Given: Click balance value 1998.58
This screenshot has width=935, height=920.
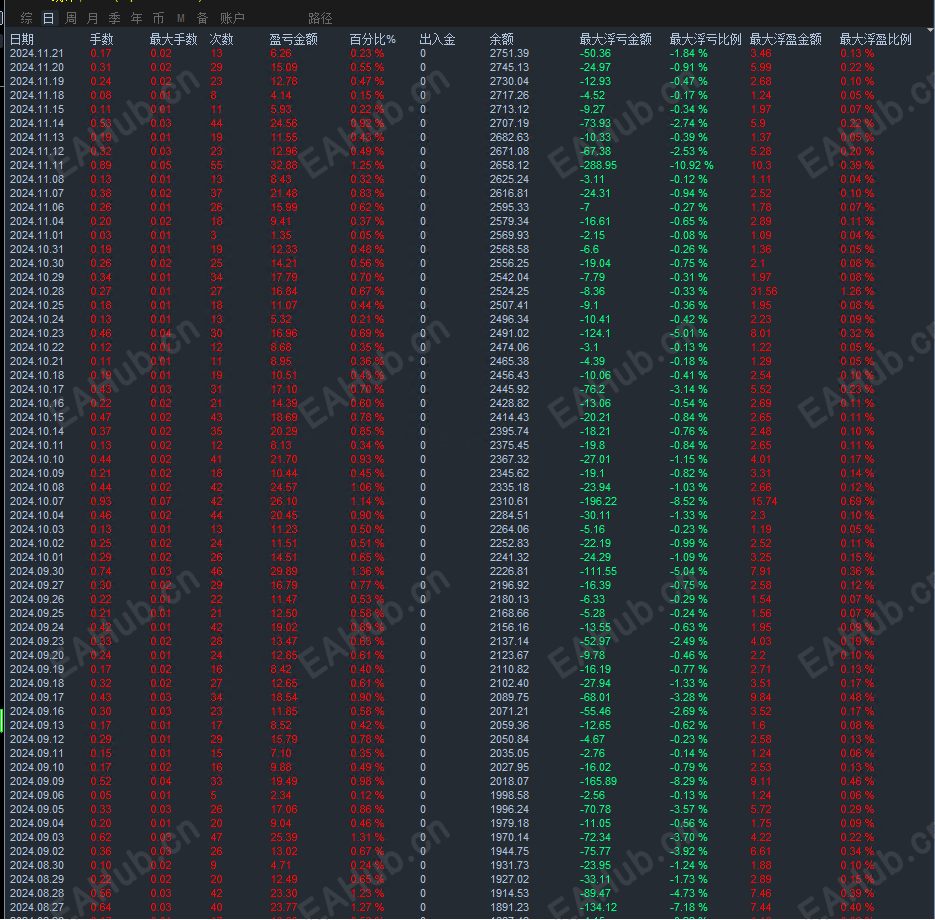Looking at the screenshot, I should (x=509, y=795).
